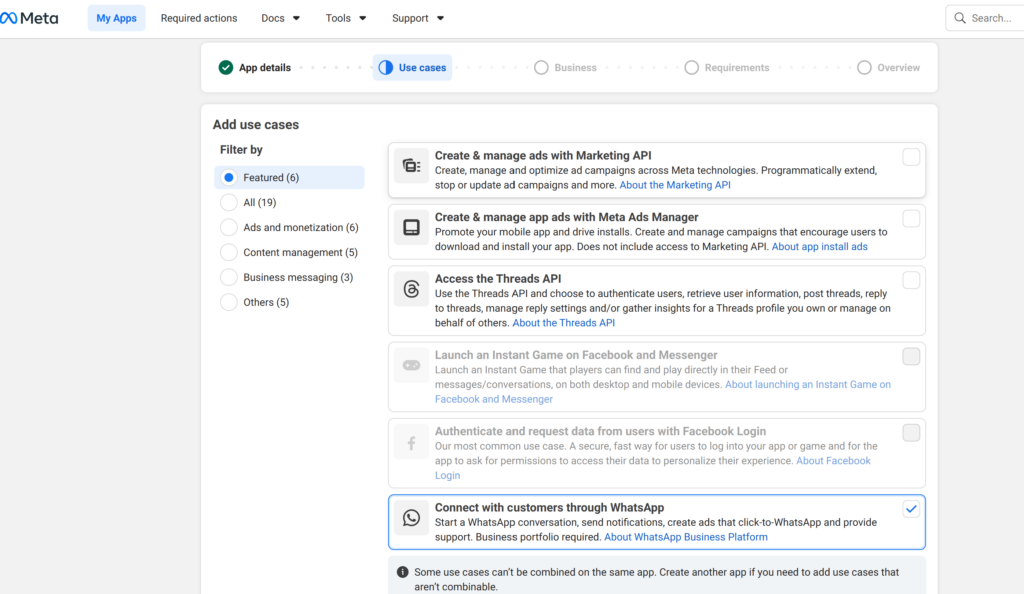The image size is (1024, 594).
Task: Check the Meta Ads Manager app ads checkbox
Action: pyautogui.click(x=911, y=219)
